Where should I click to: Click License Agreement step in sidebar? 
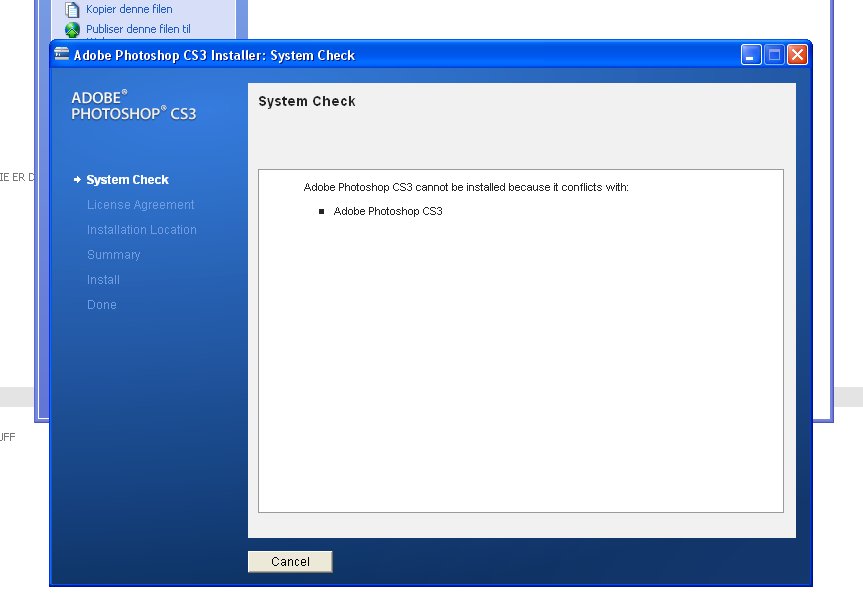[140, 205]
